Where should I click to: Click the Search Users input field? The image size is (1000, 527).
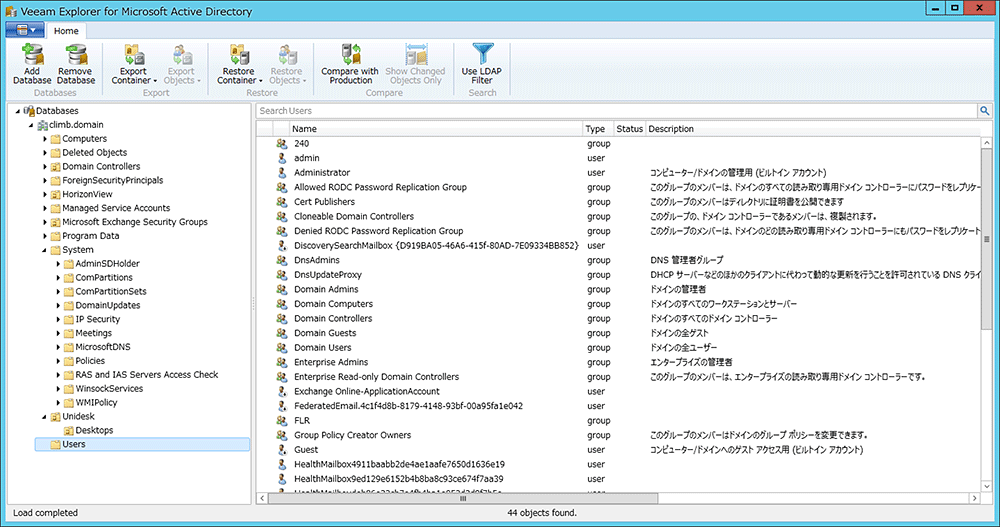tap(617, 111)
